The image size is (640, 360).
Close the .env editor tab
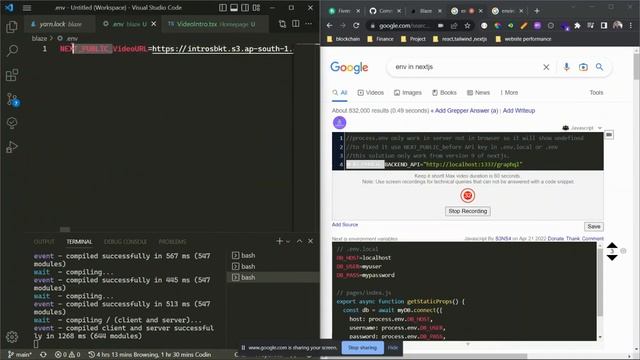[x=154, y=24]
